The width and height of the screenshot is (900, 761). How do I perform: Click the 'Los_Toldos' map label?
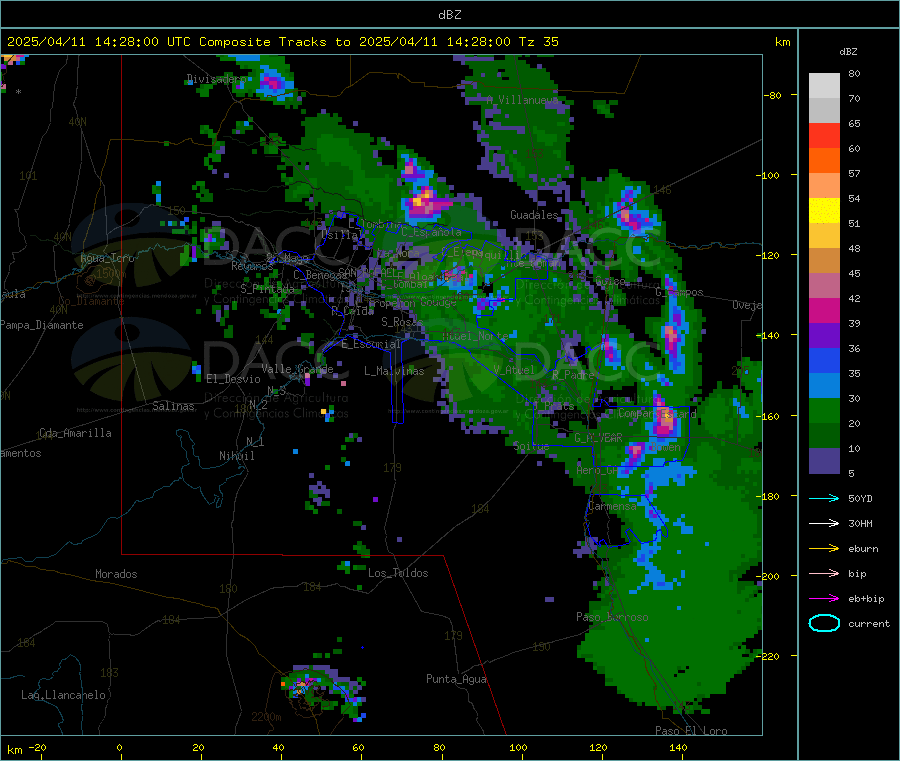(x=398, y=573)
